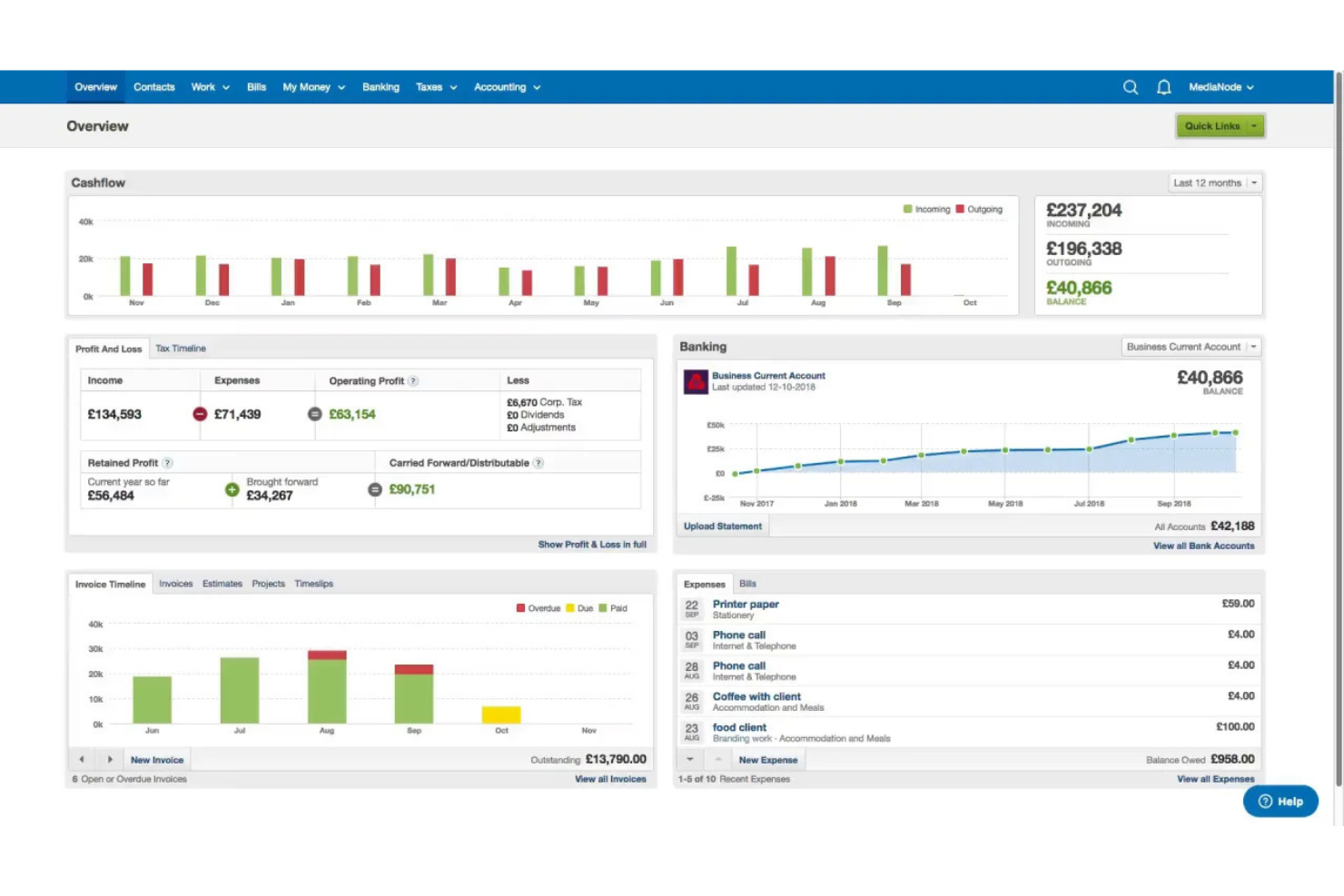
Task: Toggle the Outgoing legend in Cashflow chart
Action: tap(974, 209)
